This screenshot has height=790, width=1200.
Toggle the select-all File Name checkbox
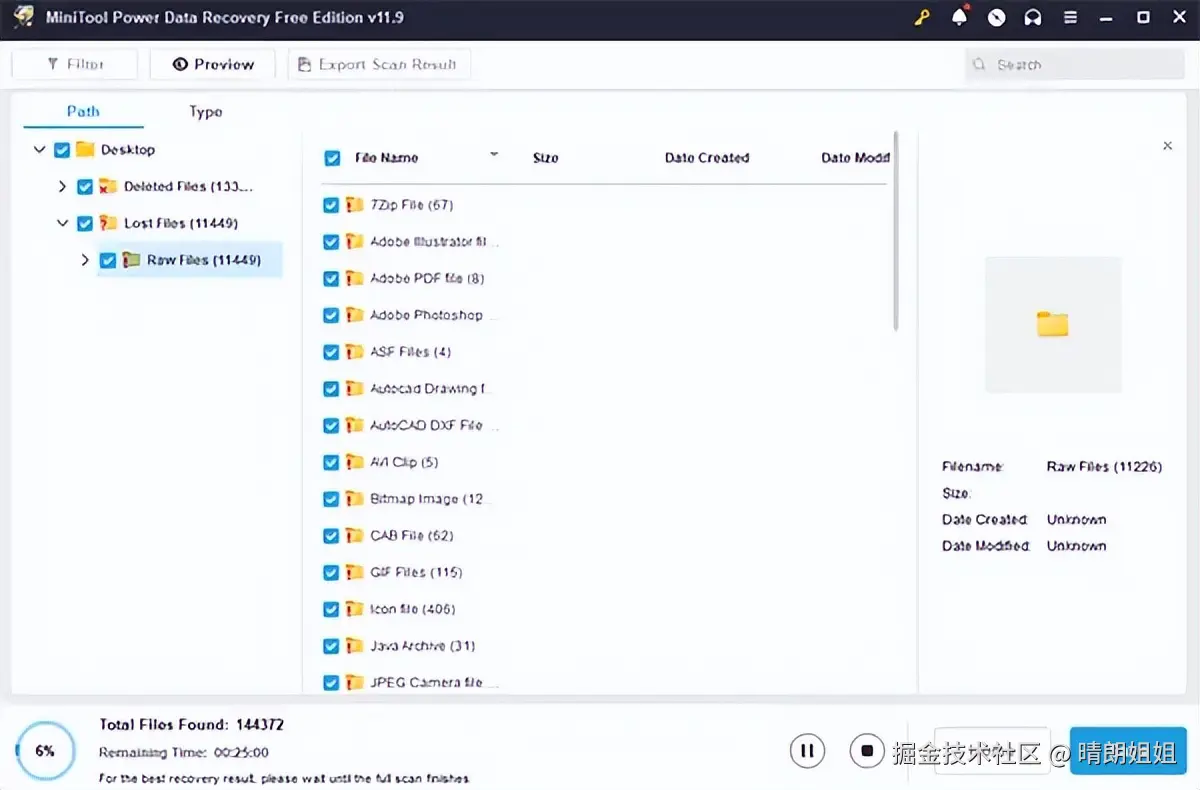(x=332, y=158)
